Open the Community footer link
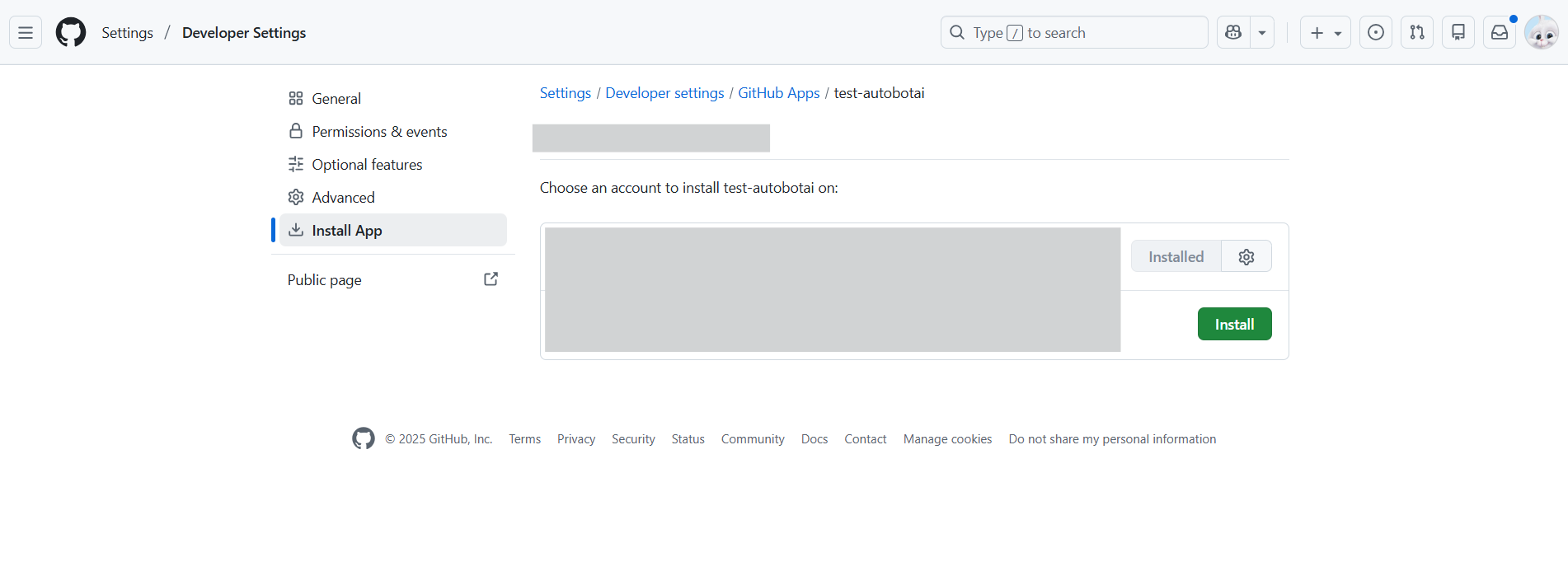This screenshot has height=562, width=1568. click(753, 439)
